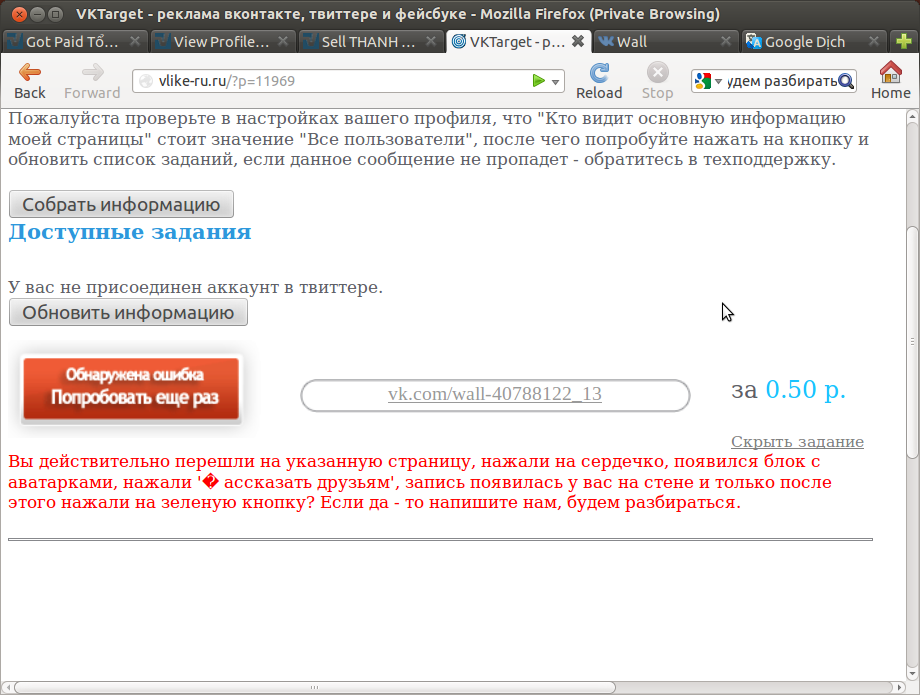Click the Скрыть задание link

pyautogui.click(x=797, y=442)
